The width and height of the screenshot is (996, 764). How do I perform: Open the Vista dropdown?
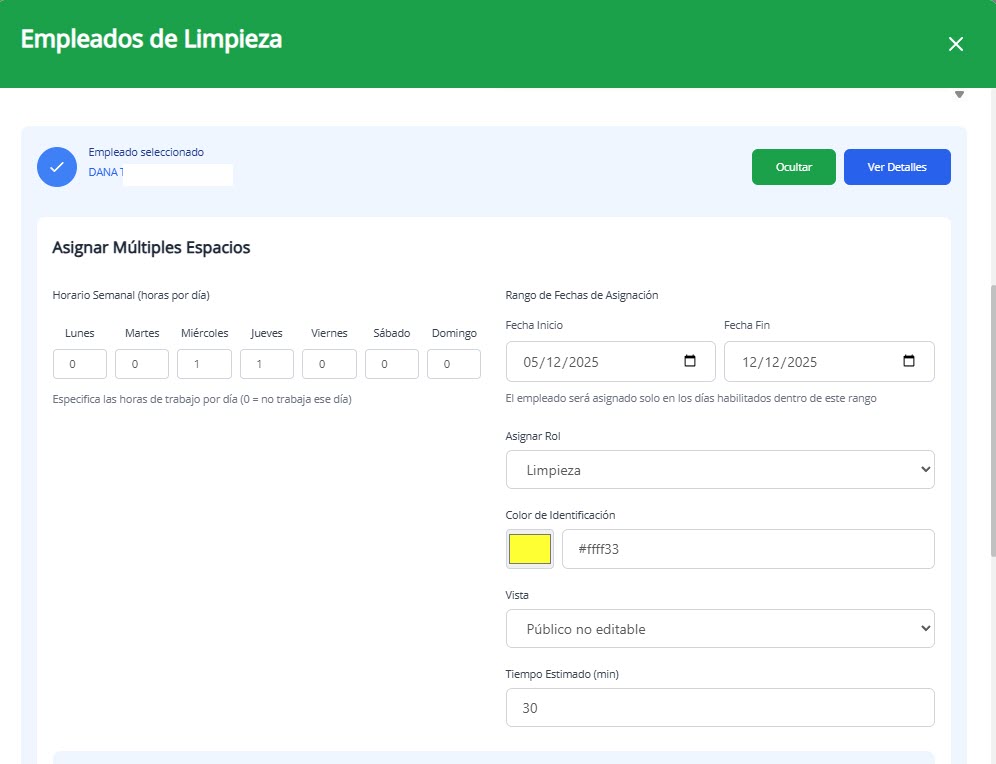pos(720,629)
